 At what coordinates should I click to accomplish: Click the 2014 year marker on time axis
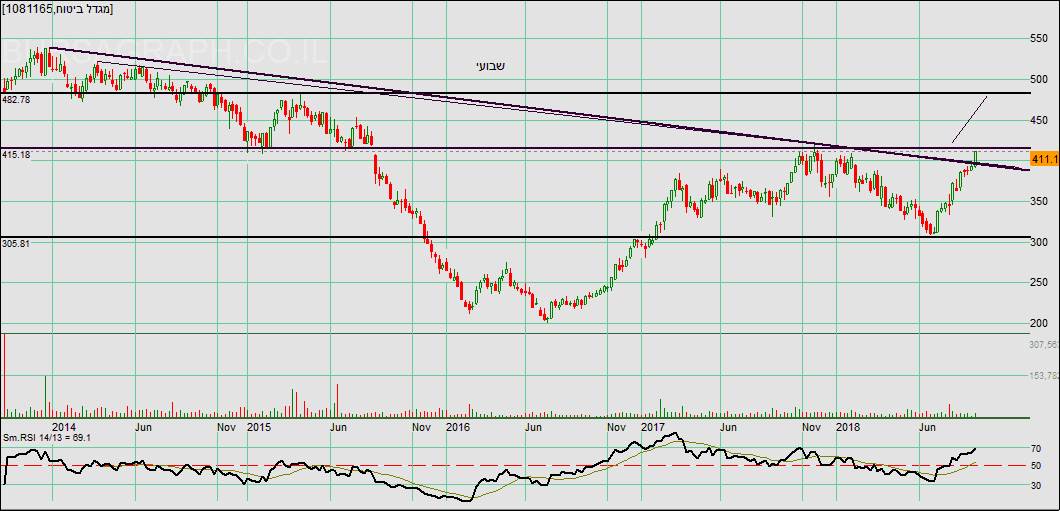click(64, 427)
